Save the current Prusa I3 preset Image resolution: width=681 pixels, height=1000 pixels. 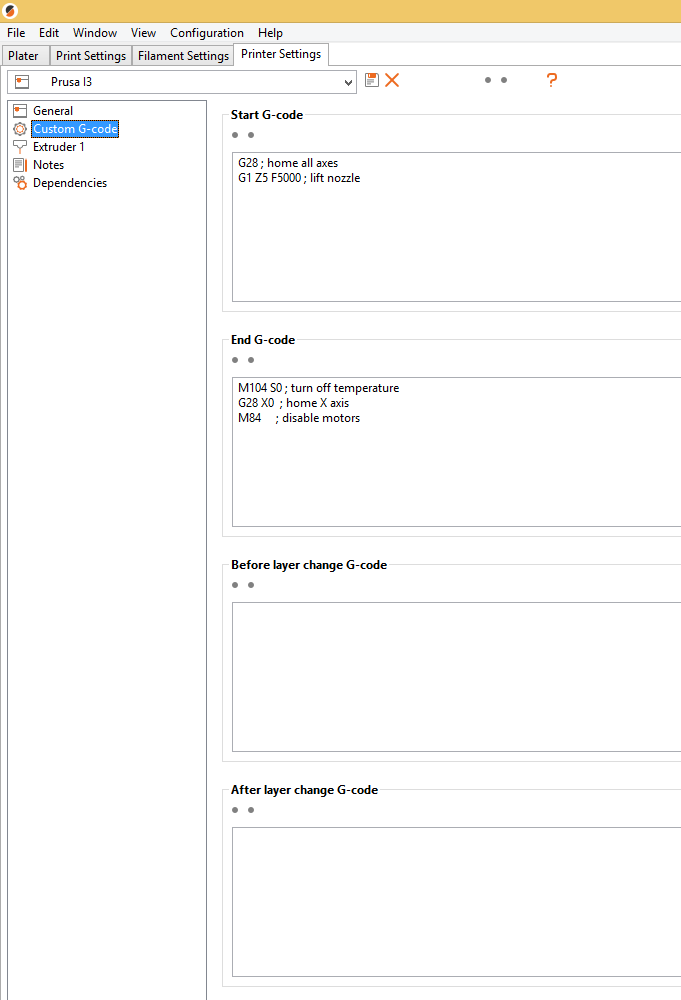[x=372, y=80]
